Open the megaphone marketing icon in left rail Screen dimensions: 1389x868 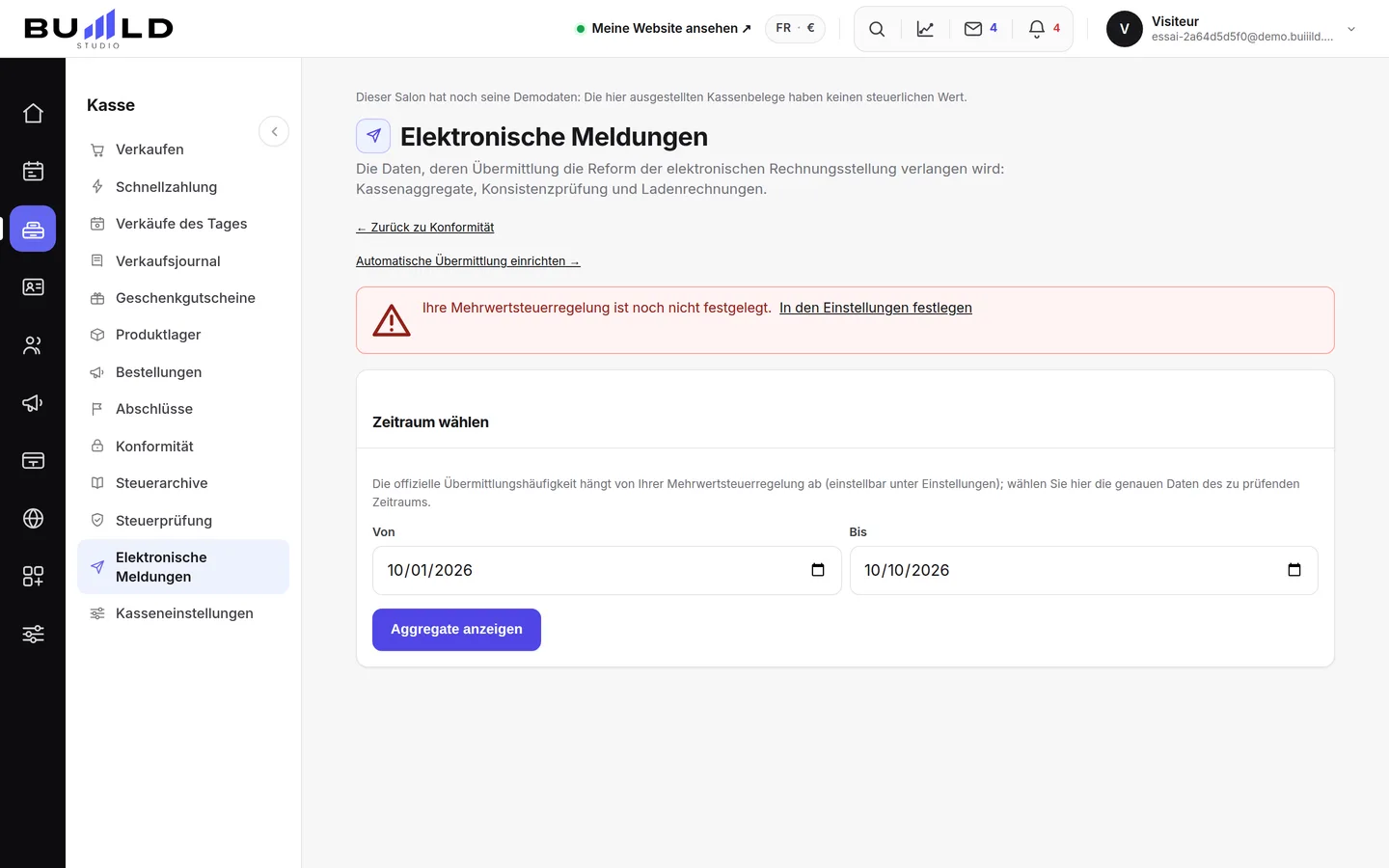point(33,402)
